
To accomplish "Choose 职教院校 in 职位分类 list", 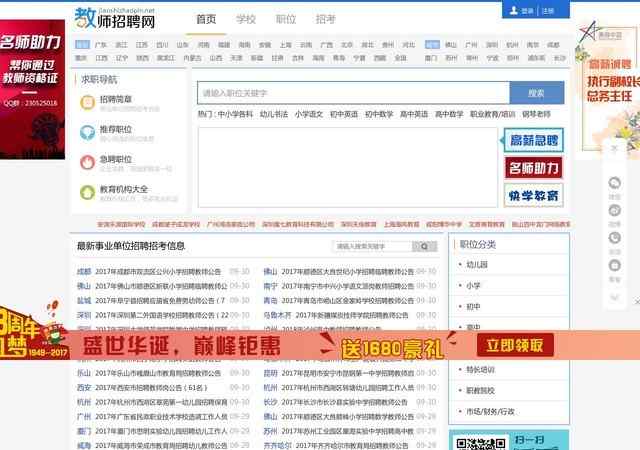I will (480, 390).
